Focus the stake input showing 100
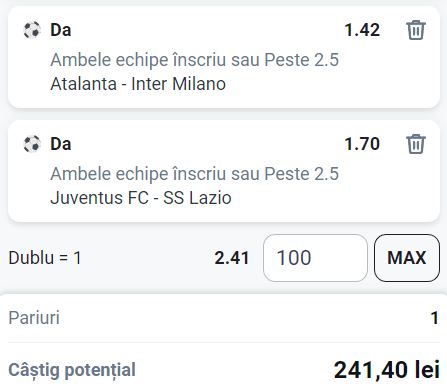 click(315, 258)
